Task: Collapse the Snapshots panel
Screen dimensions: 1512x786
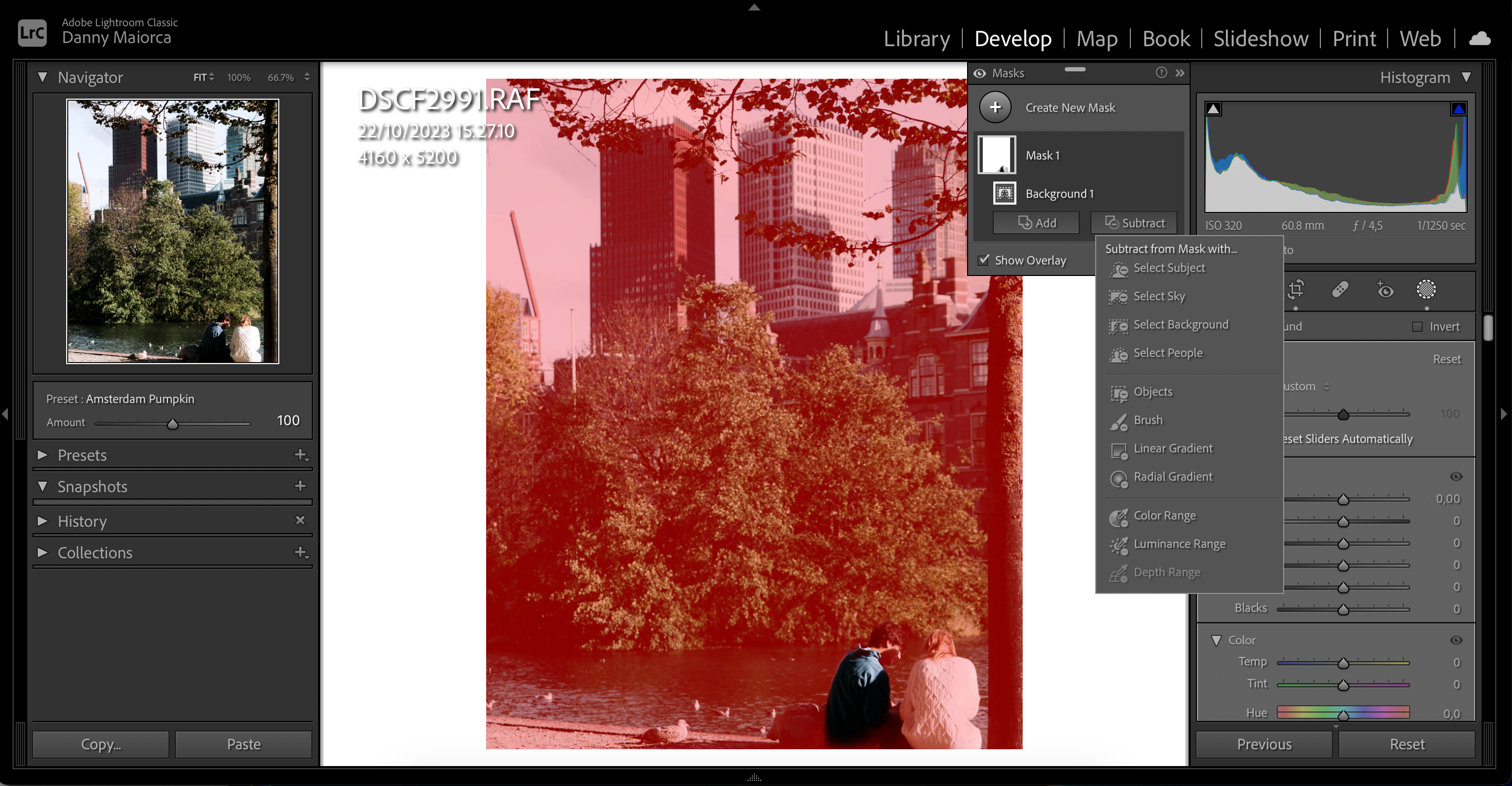Action: pos(42,487)
